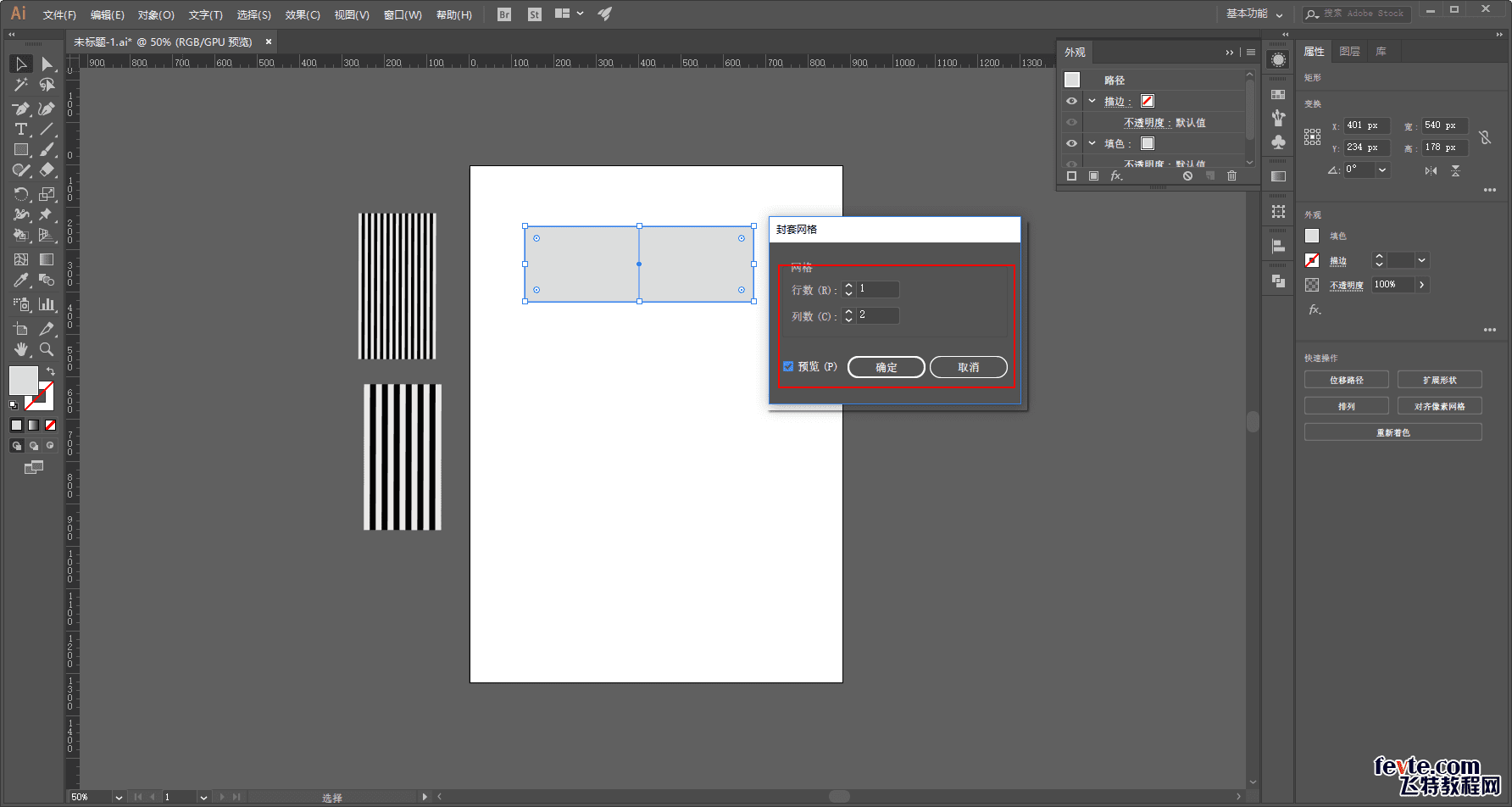Open the 50% zoom level dropdown
1512x807 pixels.
[x=119, y=797]
